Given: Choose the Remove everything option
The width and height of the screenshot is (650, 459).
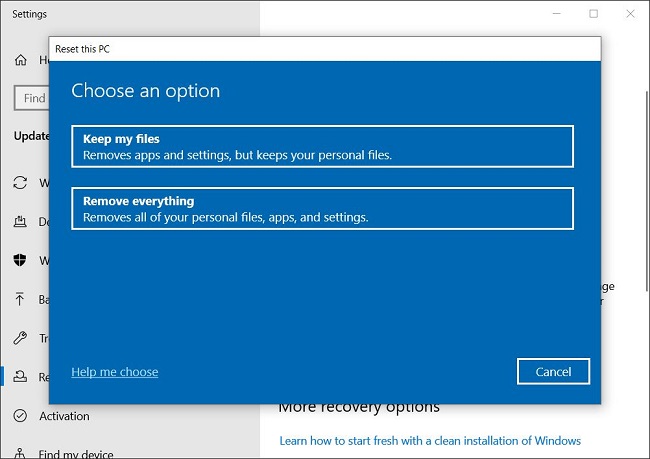Looking at the screenshot, I should pos(323,209).
